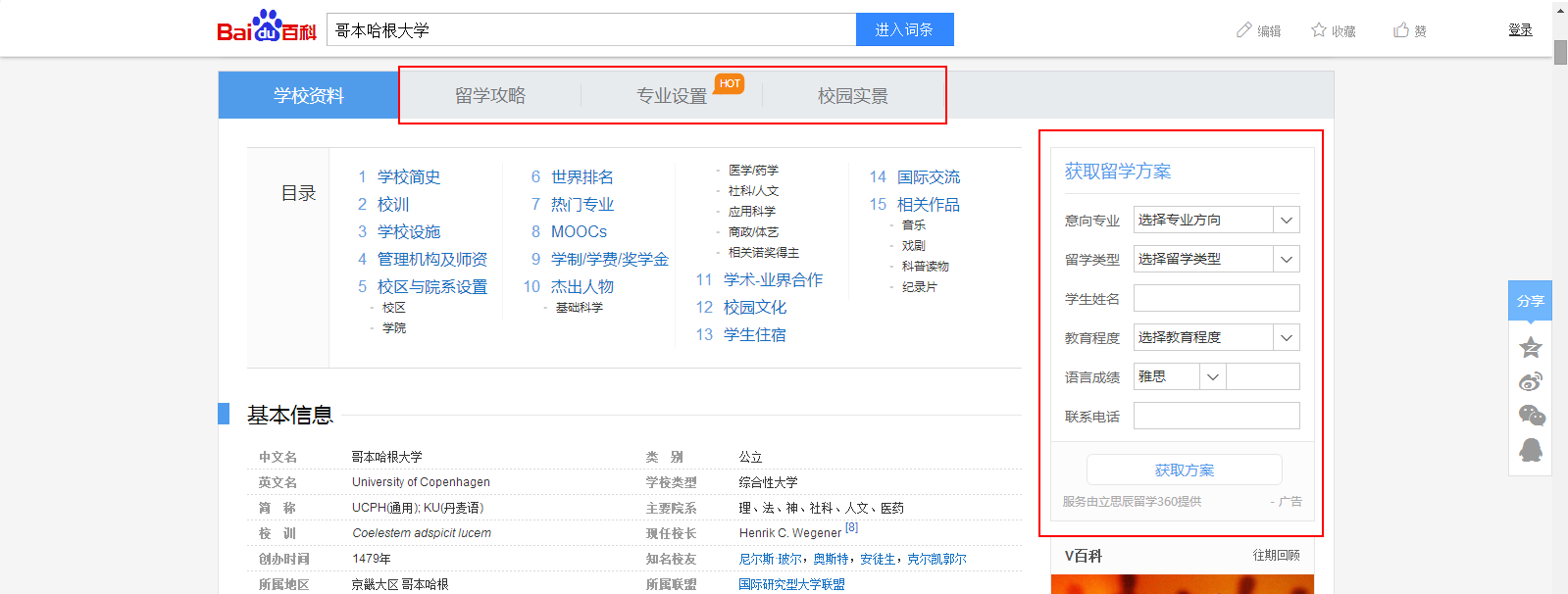Open the 留学攻略 tab
The height and width of the screenshot is (594, 1568).
(x=490, y=95)
